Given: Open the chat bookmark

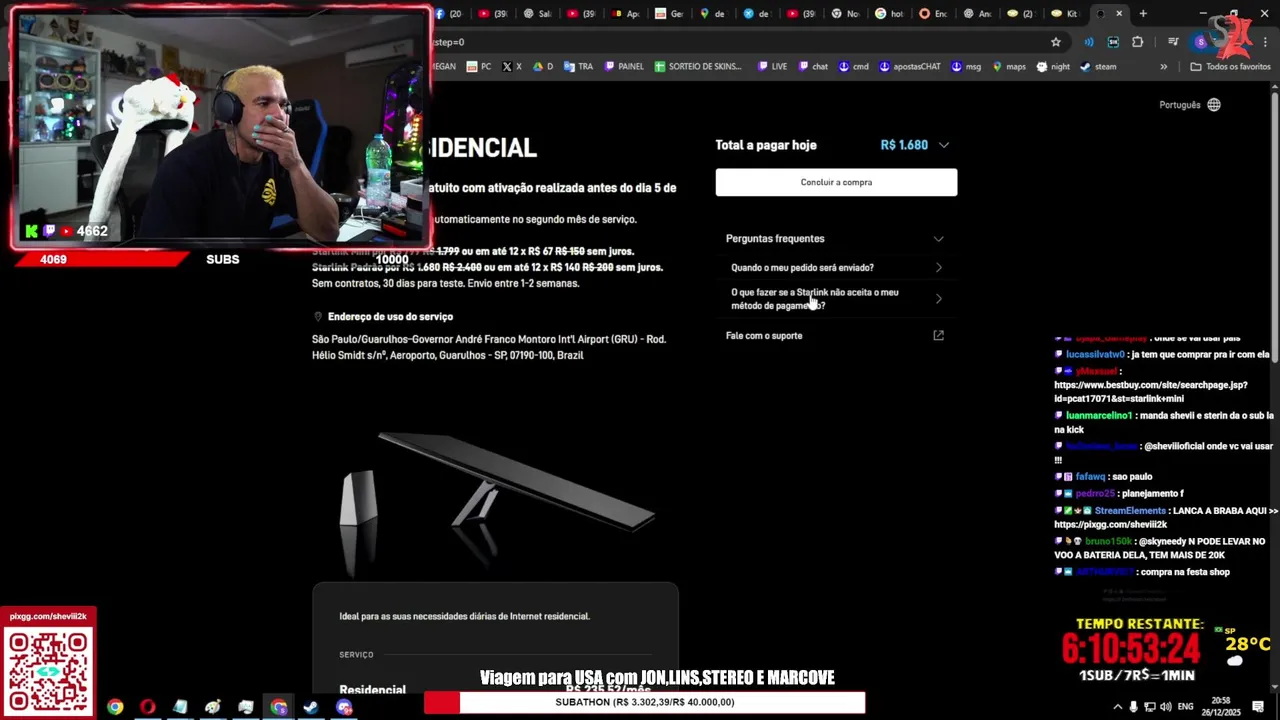Looking at the screenshot, I should coord(812,67).
